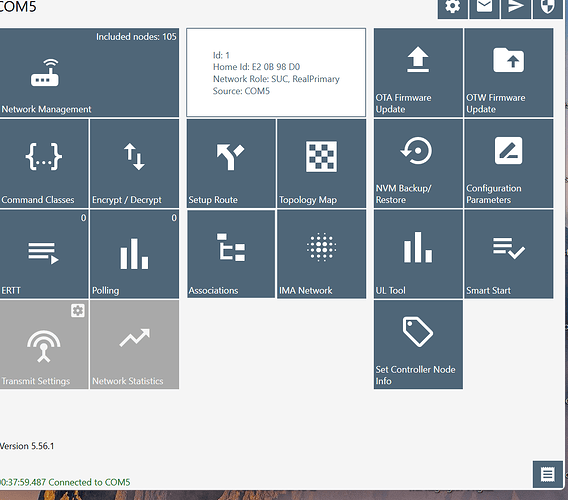Click the 'Included nodes: 105' label
This screenshot has width=568, height=500.
tap(136, 37)
